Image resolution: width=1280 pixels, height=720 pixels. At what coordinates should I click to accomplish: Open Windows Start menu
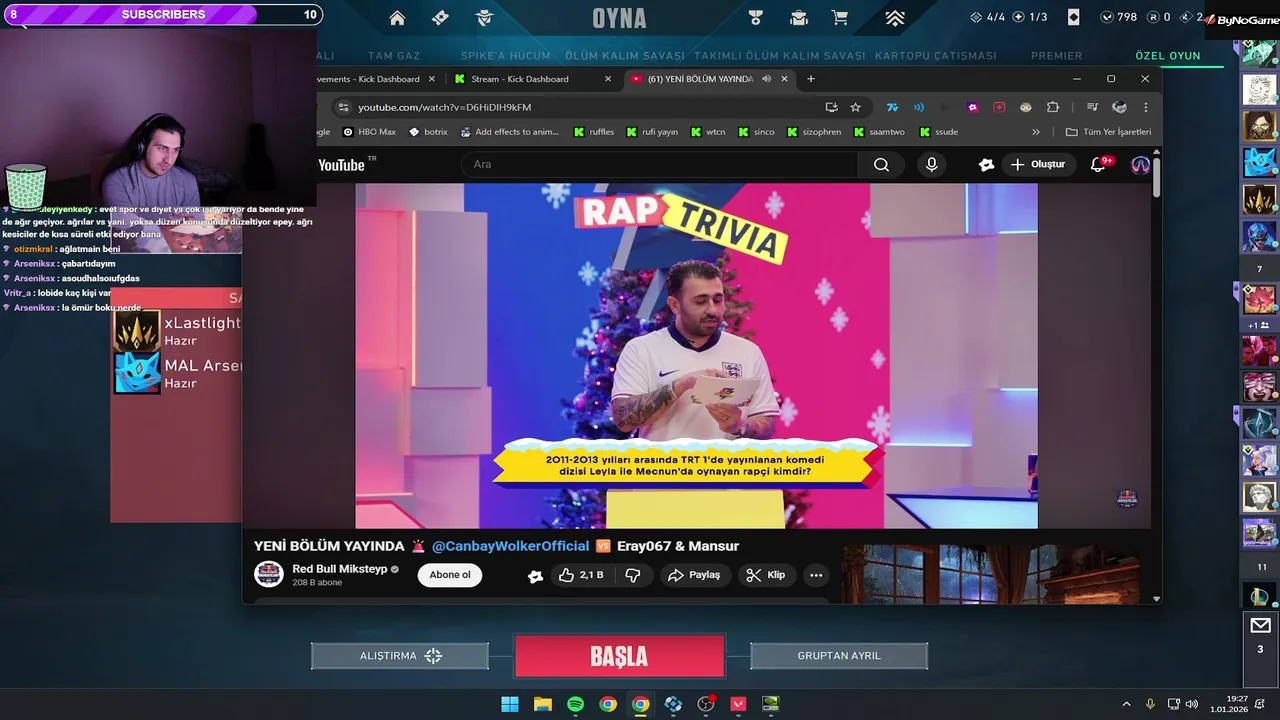pos(510,704)
